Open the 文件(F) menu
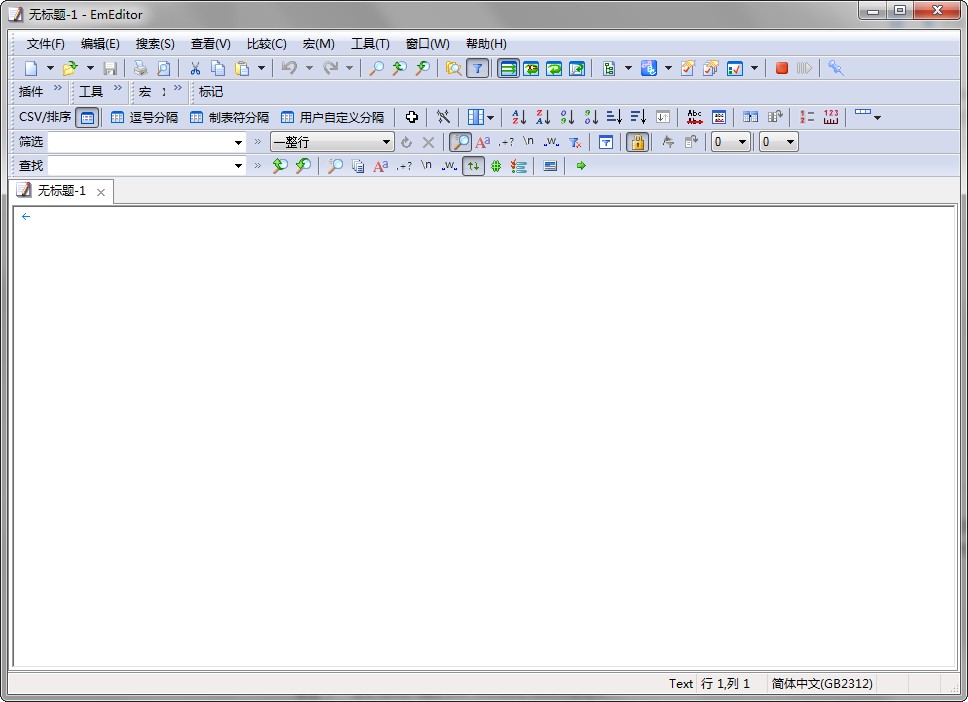The image size is (968, 702). click(46, 44)
